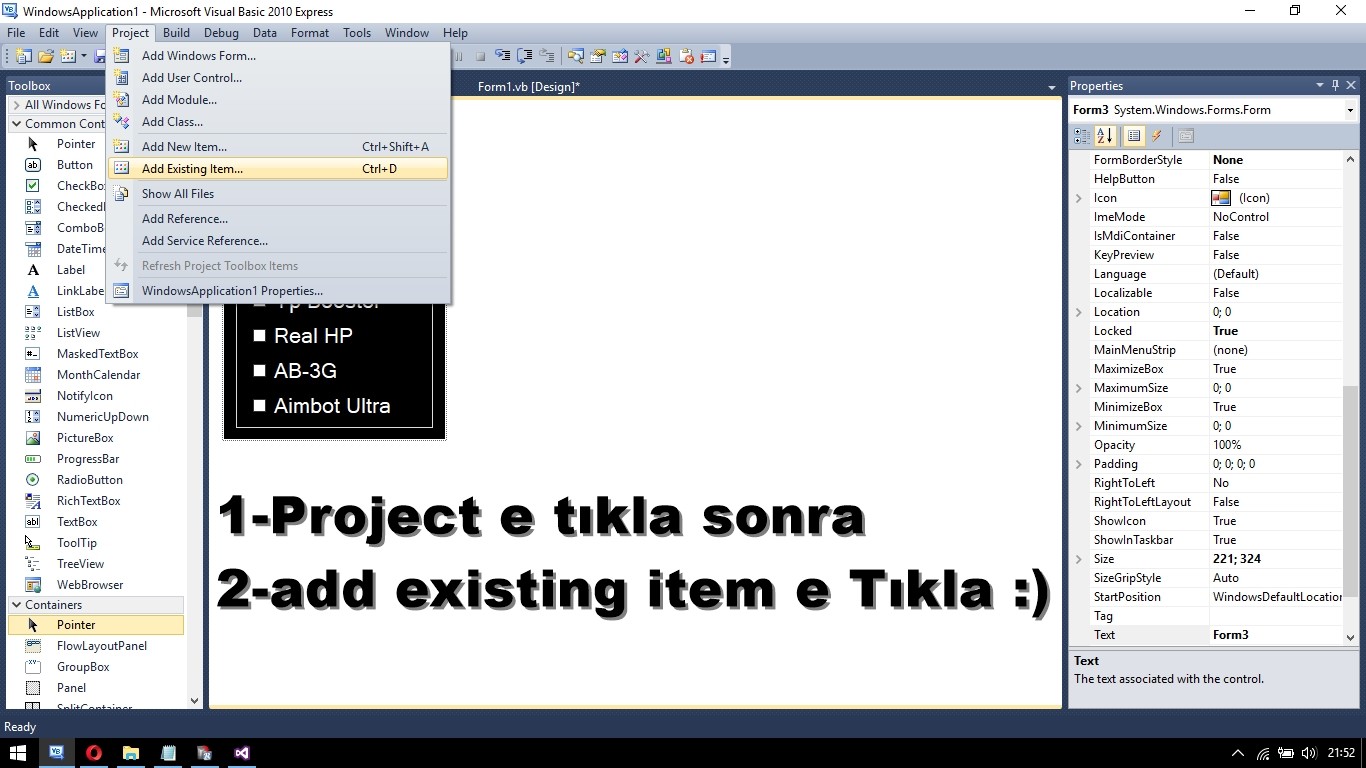Image resolution: width=1366 pixels, height=768 pixels.
Task: Choose WindowsApplication1 Properties menu entry
Action: [x=279, y=291]
